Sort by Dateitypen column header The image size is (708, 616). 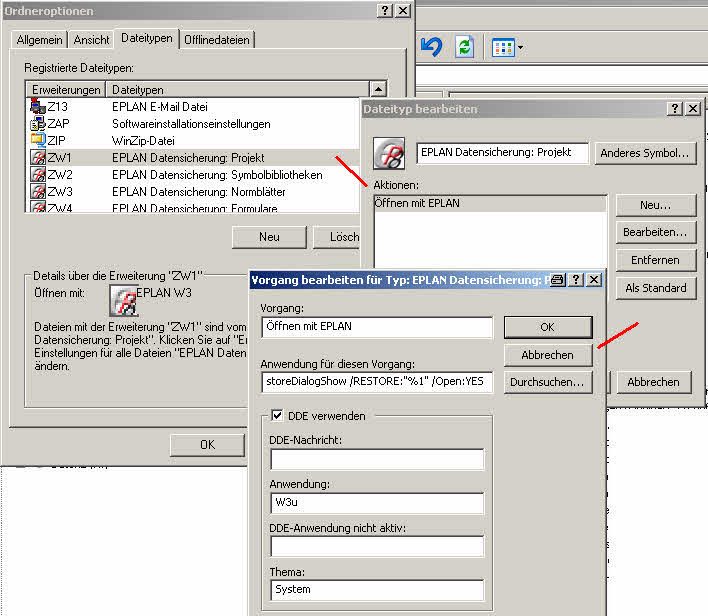(x=237, y=89)
